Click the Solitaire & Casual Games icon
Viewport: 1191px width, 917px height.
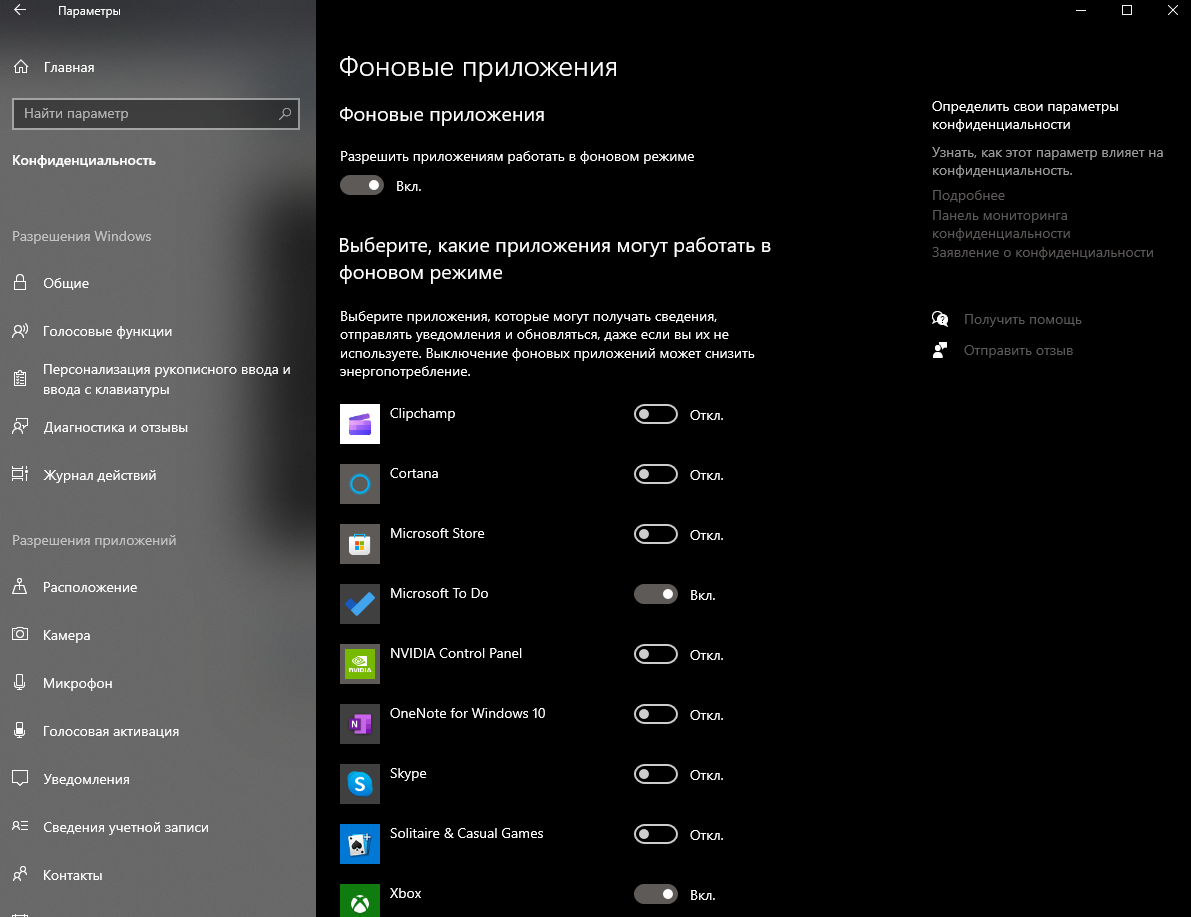coord(360,844)
